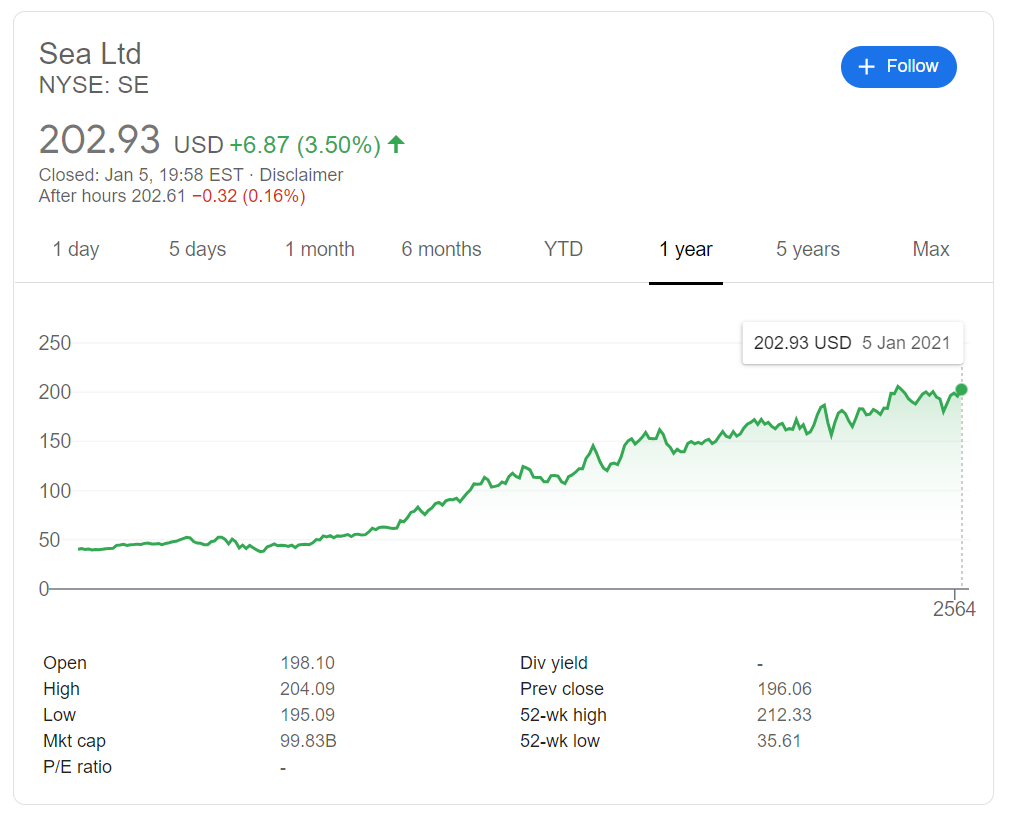Image resolution: width=1011 pixels, height=817 pixels.
Task: Show the Max chart history
Action: tap(930, 249)
